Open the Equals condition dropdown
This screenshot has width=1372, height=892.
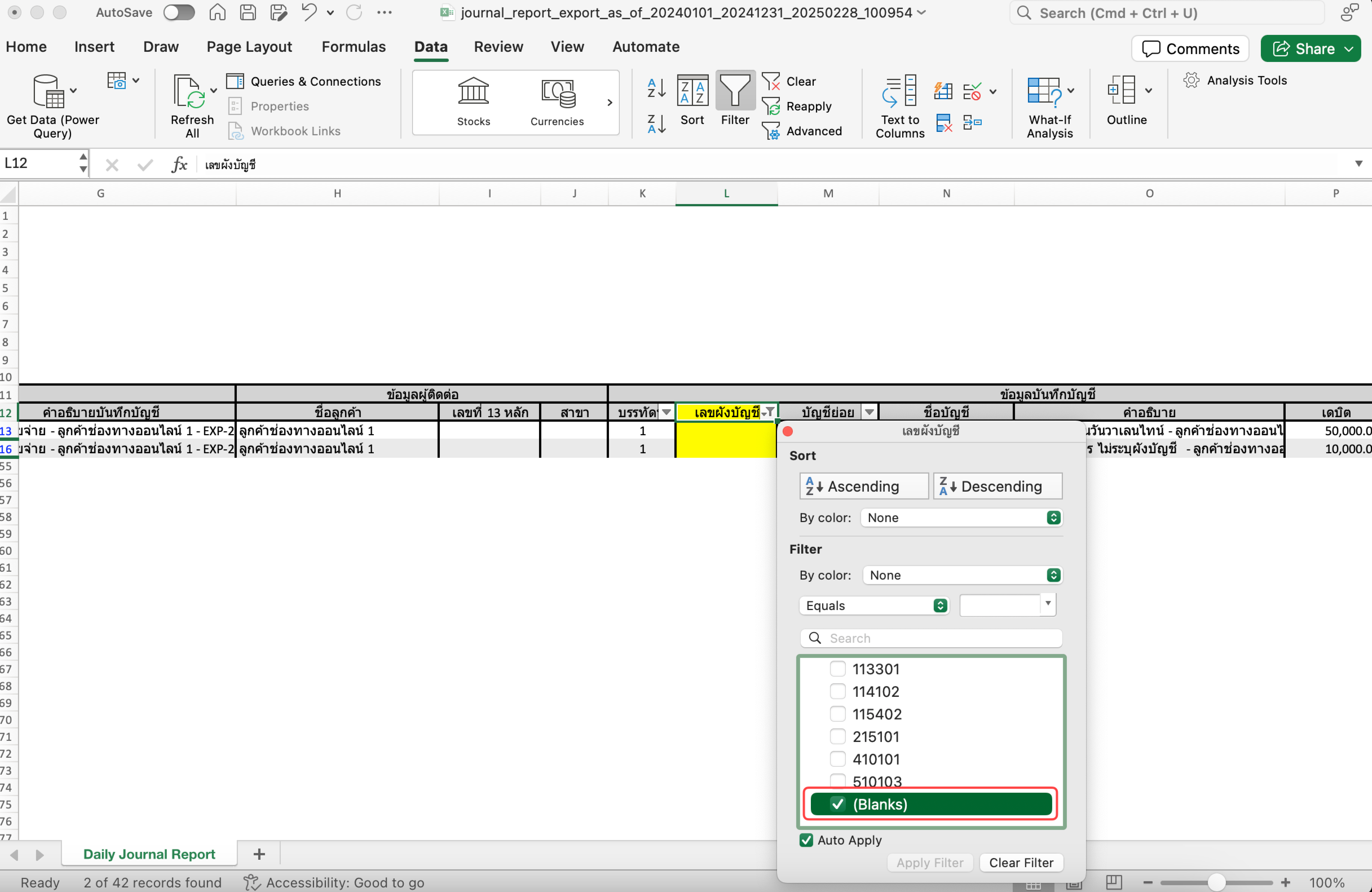point(874,605)
